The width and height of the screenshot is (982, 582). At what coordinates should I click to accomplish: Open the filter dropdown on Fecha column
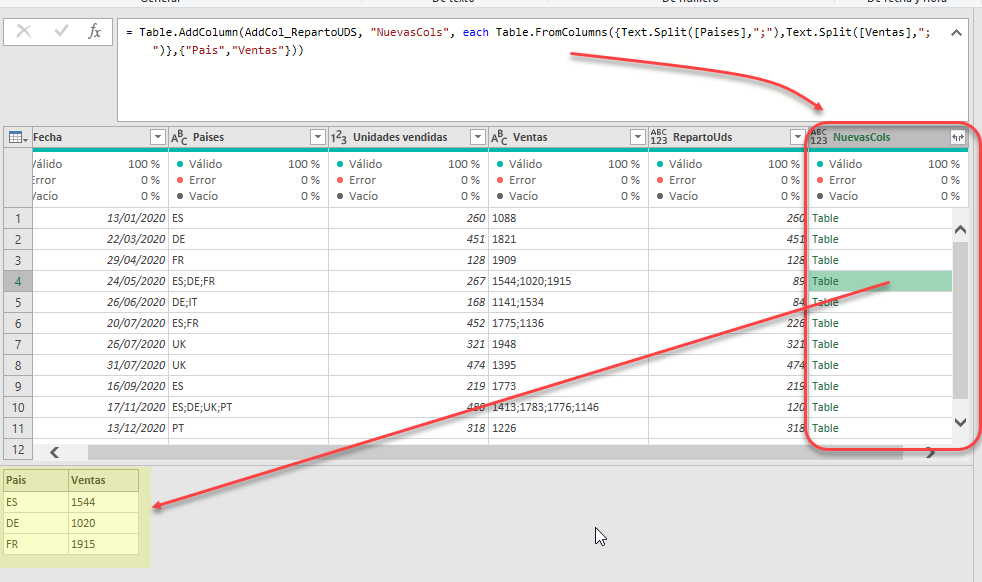click(x=158, y=136)
